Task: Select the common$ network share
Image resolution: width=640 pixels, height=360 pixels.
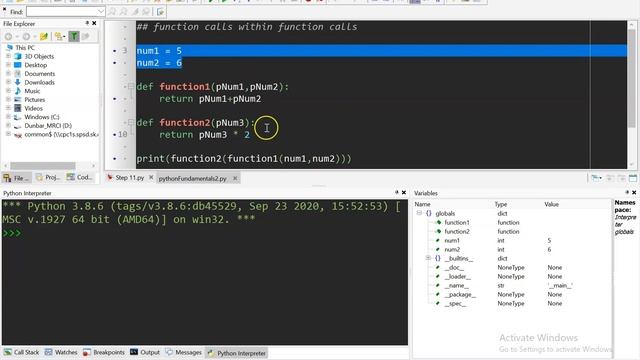Action: coord(61,134)
